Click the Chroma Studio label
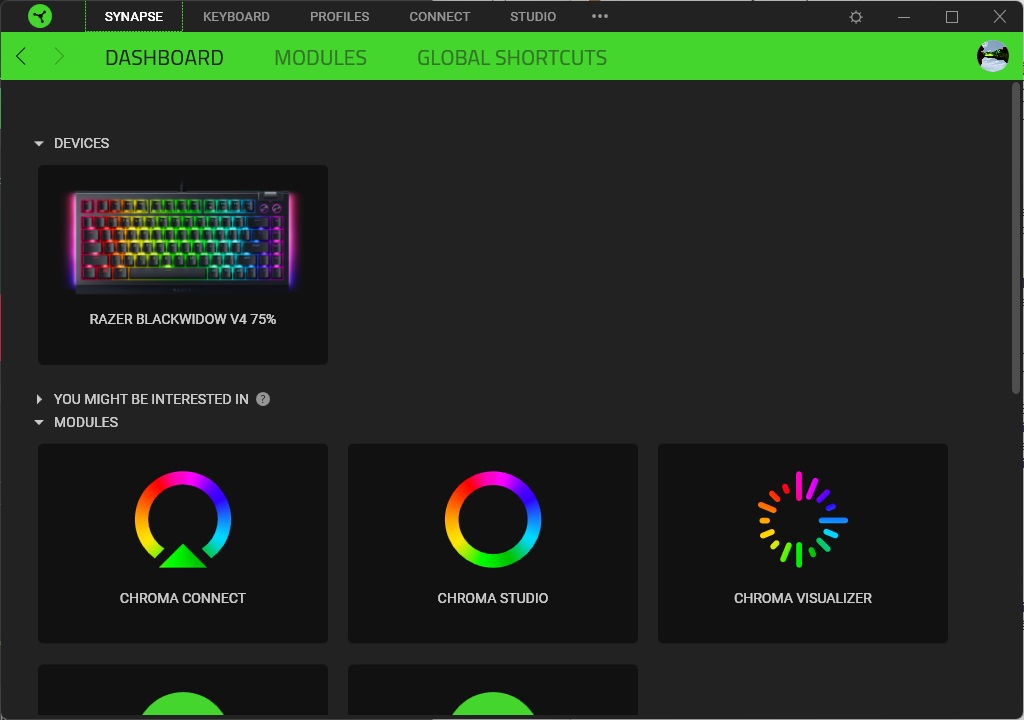1024x720 pixels. point(493,598)
